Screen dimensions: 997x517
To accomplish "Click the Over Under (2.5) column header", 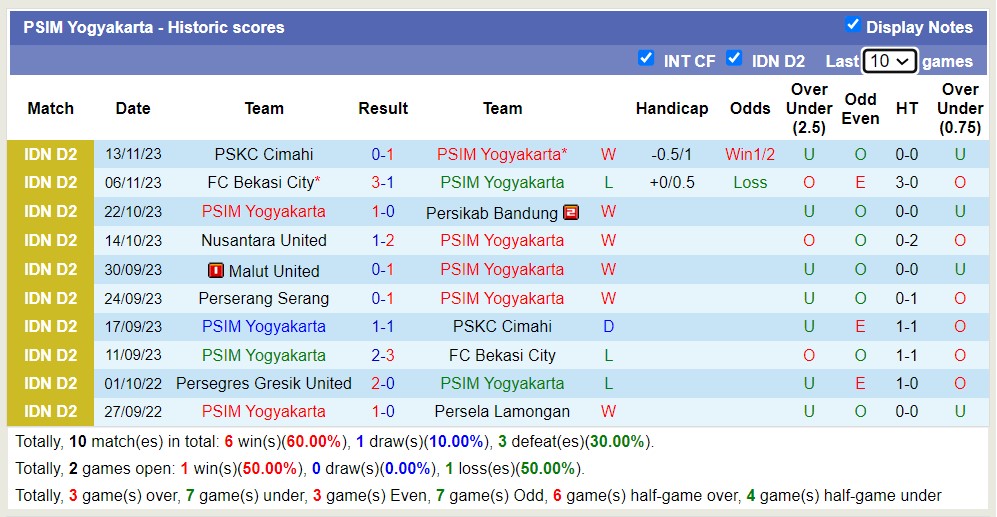I will coord(809,109).
